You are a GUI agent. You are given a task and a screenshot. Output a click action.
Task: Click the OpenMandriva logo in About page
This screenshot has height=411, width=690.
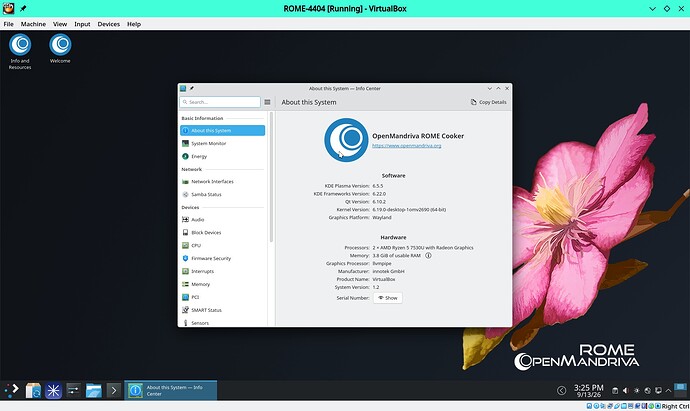click(x=346, y=140)
